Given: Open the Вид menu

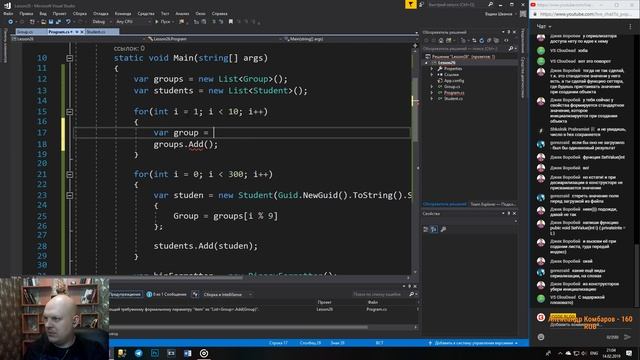Looking at the screenshot, I should 43,13.
